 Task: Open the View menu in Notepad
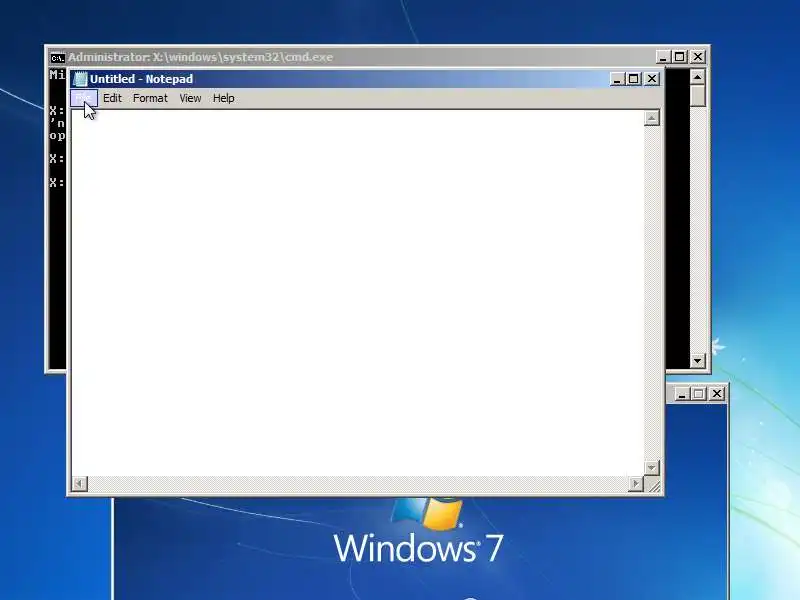[x=190, y=98]
